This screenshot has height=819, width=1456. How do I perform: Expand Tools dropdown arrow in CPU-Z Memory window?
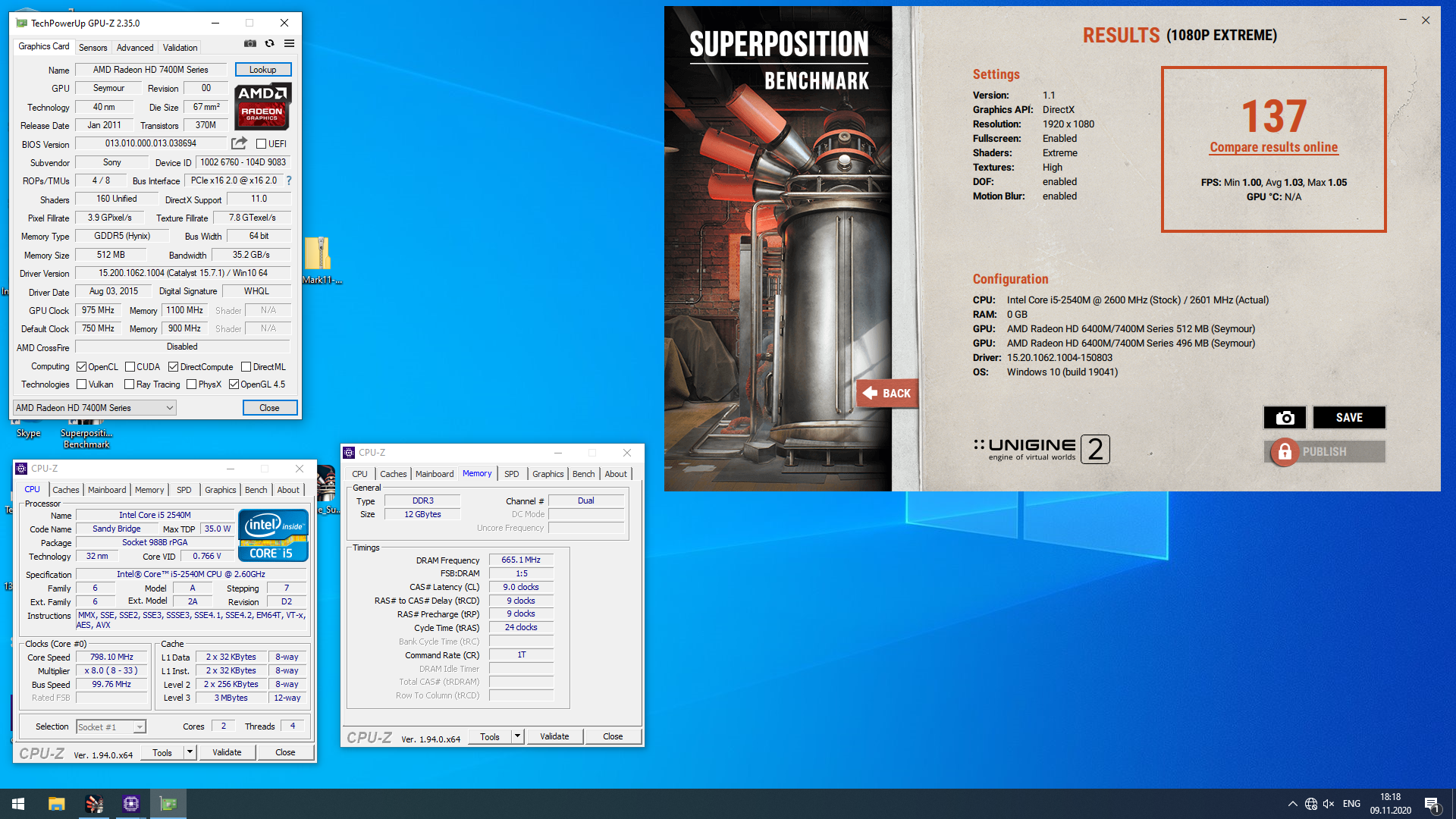[x=517, y=736]
